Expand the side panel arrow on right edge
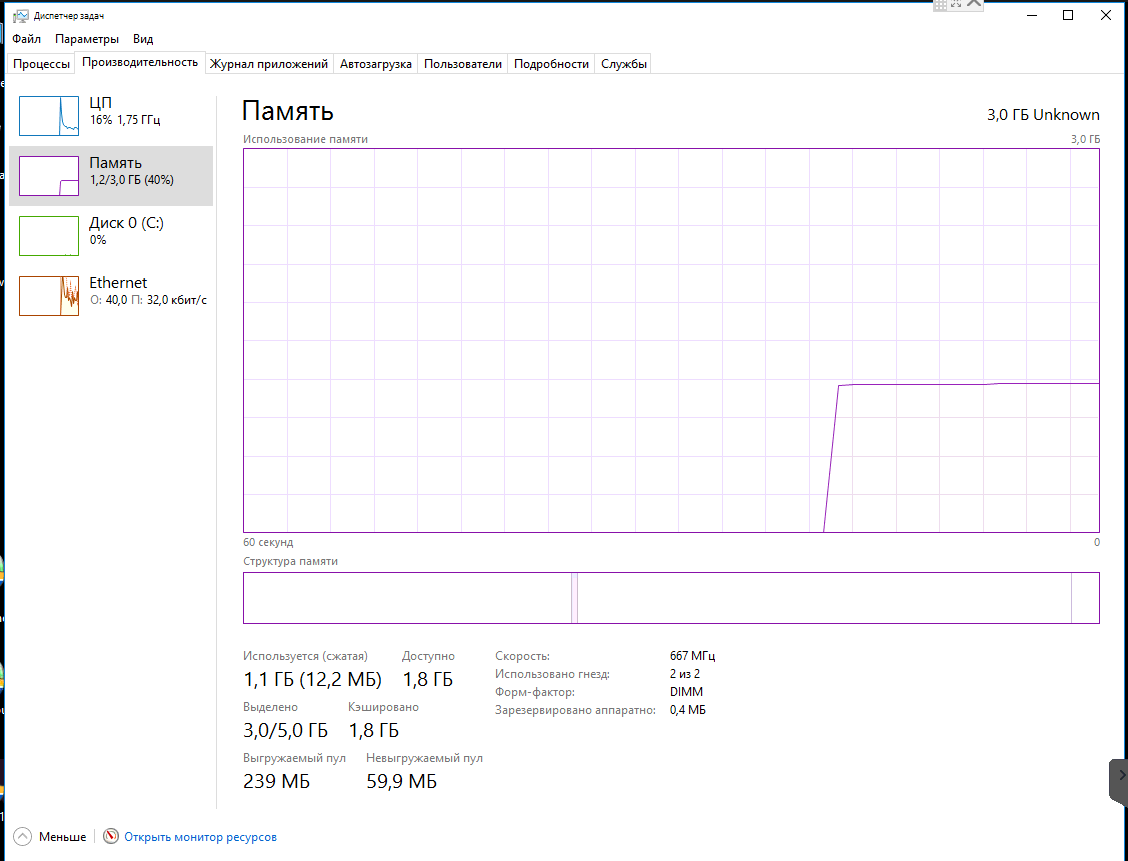Viewport: 1128px width, 861px height. pyautogui.click(x=1120, y=776)
